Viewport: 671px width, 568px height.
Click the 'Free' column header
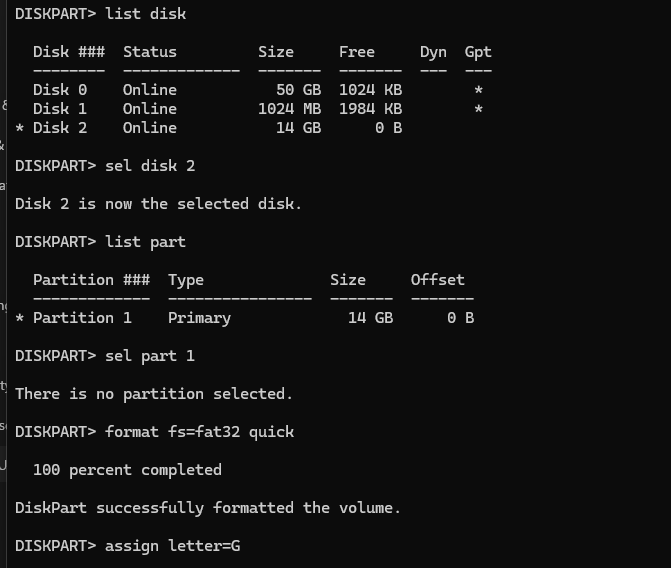point(357,52)
